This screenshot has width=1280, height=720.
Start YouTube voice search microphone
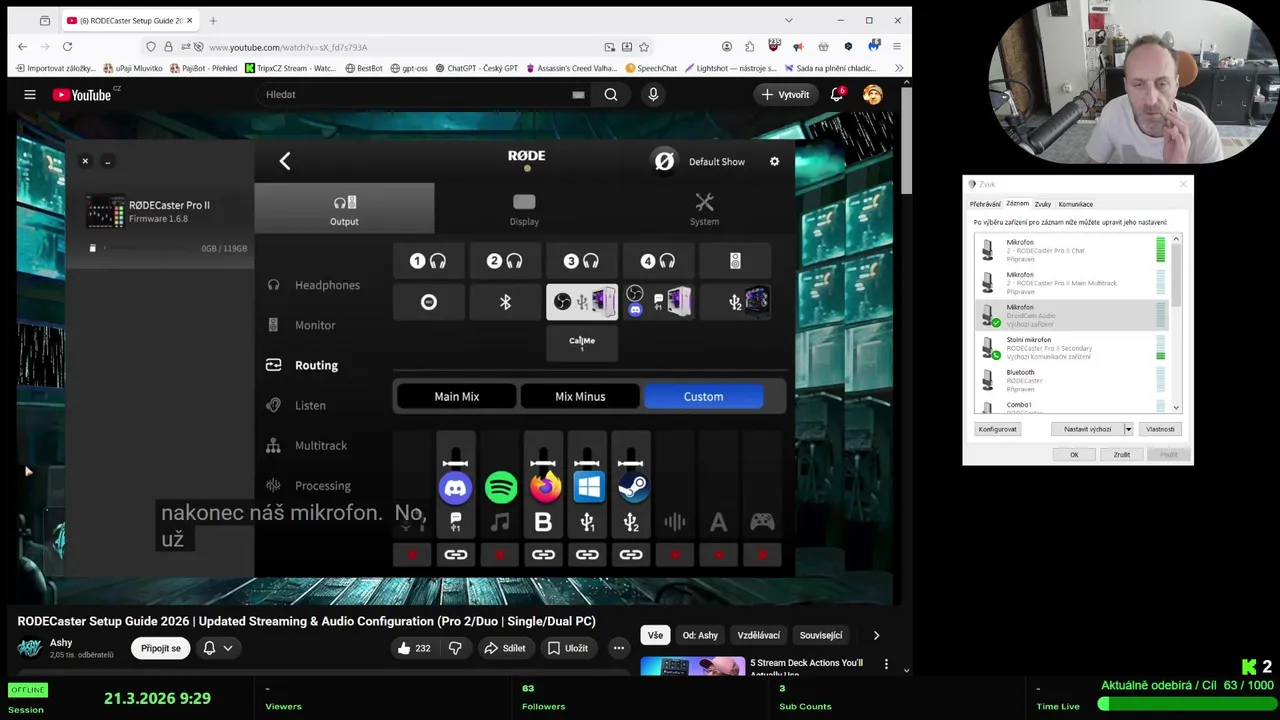pos(653,94)
